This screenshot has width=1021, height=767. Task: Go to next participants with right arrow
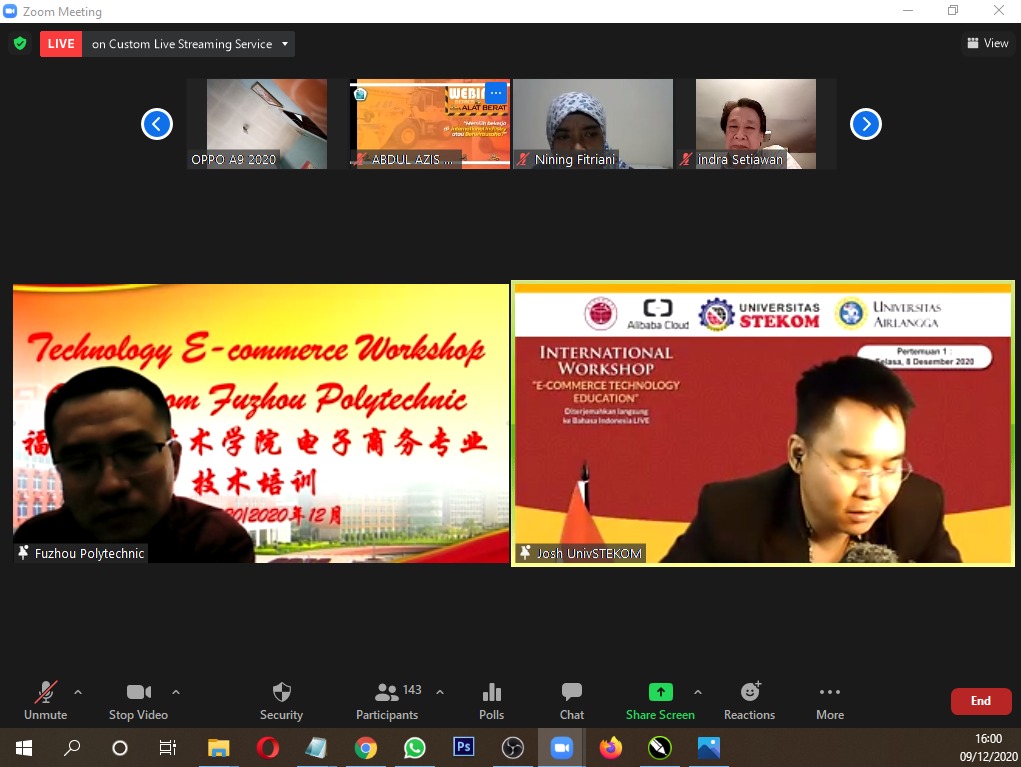tap(865, 124)
